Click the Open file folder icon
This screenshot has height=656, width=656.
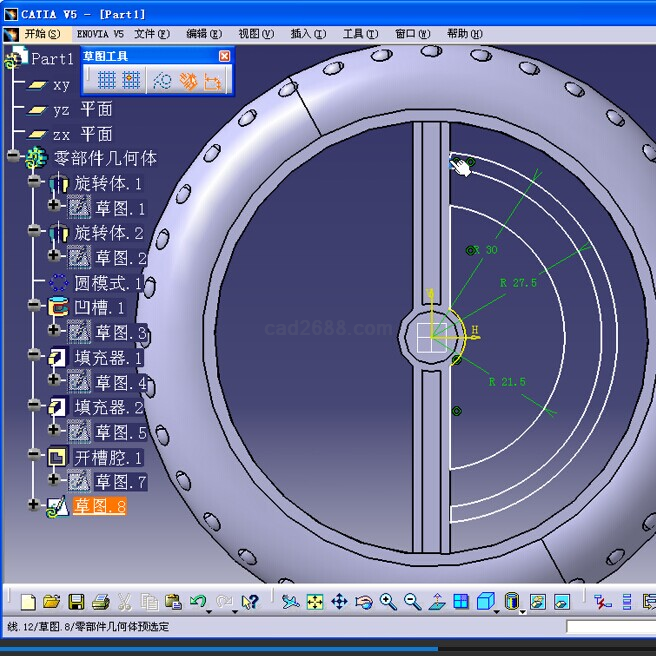52,602
